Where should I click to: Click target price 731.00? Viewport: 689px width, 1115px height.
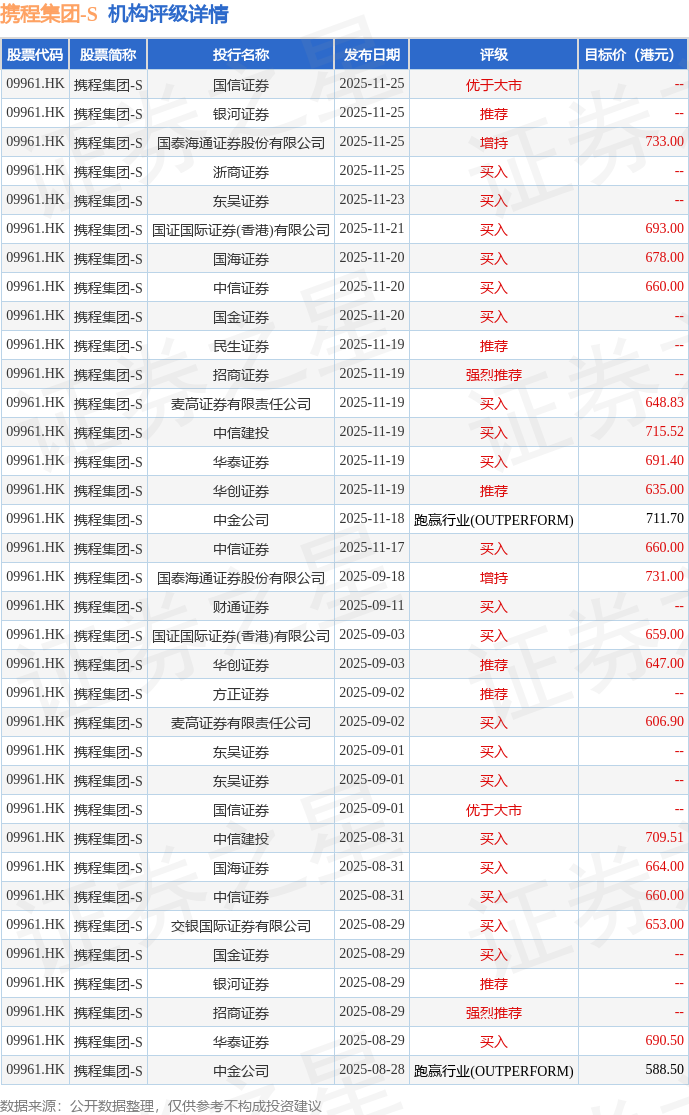tap(664, 577)
